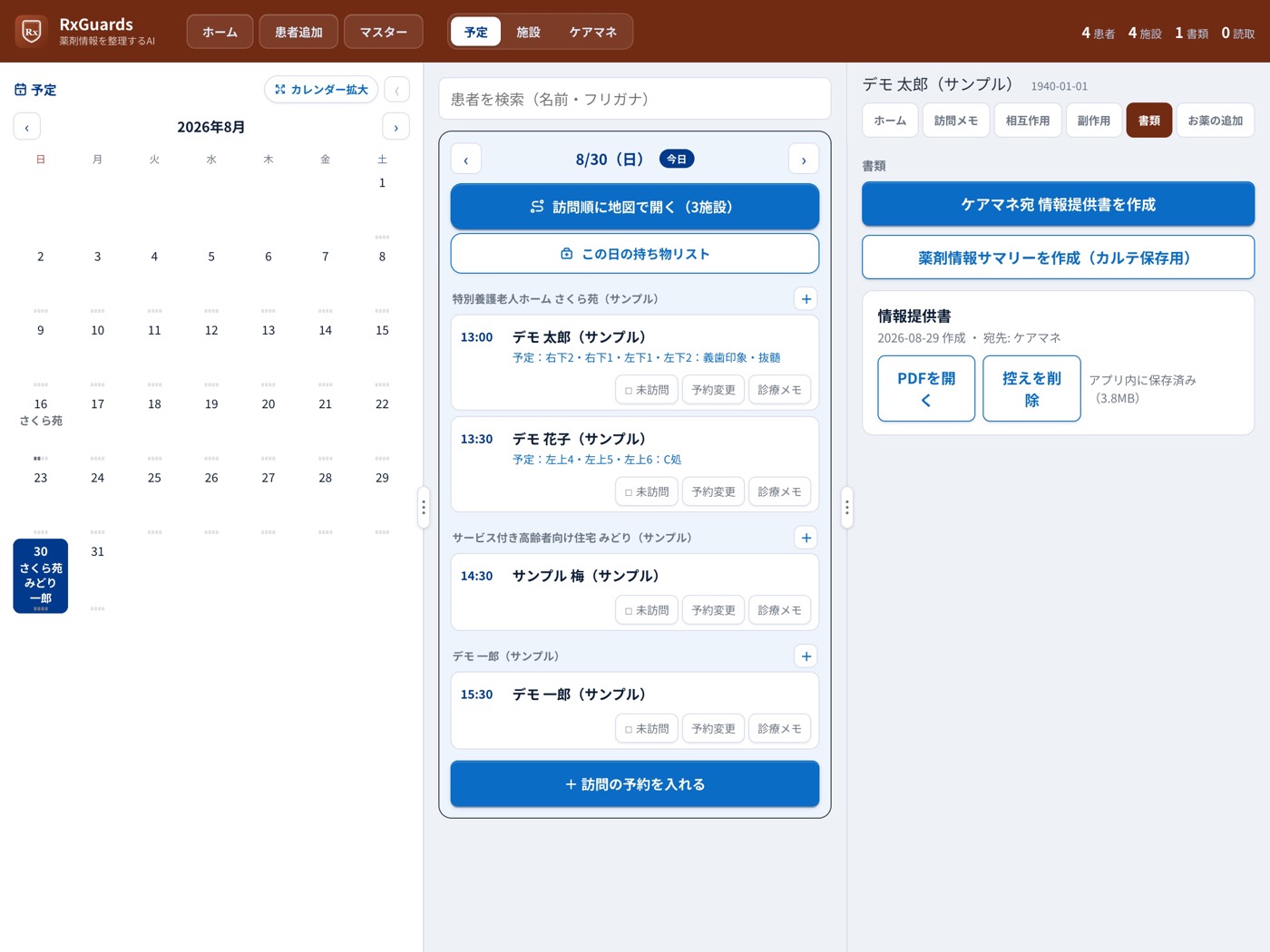
Task: Add visit under デモ 一郎 group with plus
Action: [x=806, y=656]
